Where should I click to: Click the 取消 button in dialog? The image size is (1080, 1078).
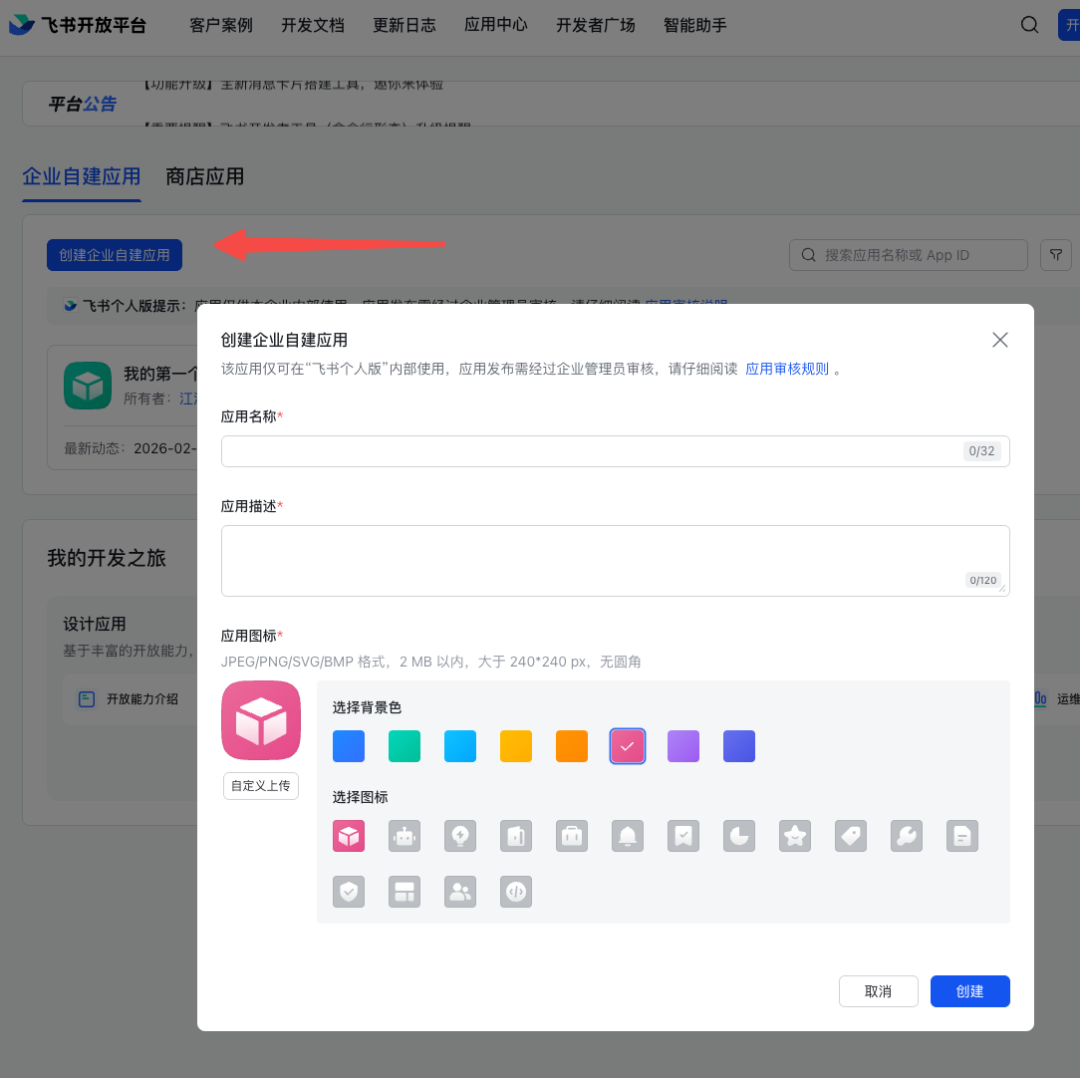tap(878, 991)
